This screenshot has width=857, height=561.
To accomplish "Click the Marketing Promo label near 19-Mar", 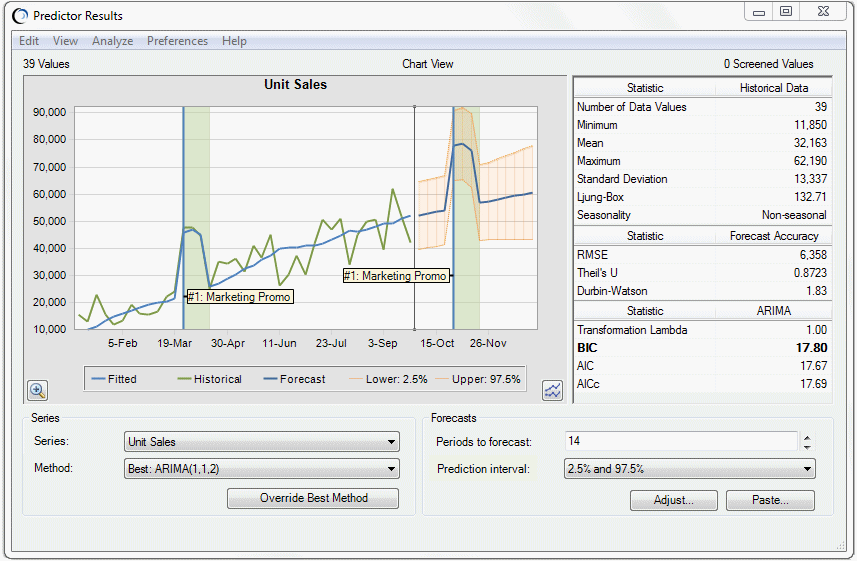I will (x=240, y=297).
